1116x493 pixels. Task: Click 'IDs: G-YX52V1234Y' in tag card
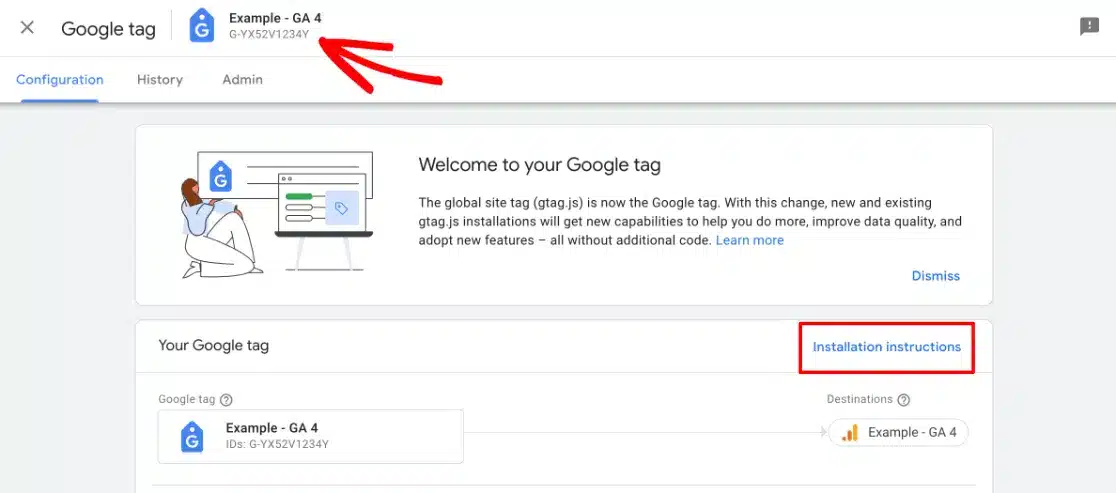(277, 445)
